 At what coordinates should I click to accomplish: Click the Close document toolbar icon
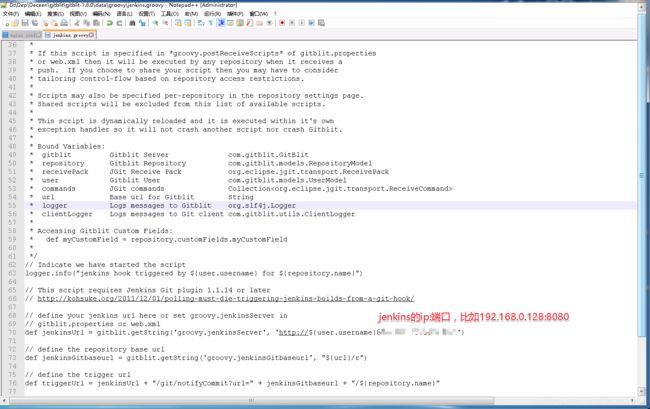click(x=44, y=23)
